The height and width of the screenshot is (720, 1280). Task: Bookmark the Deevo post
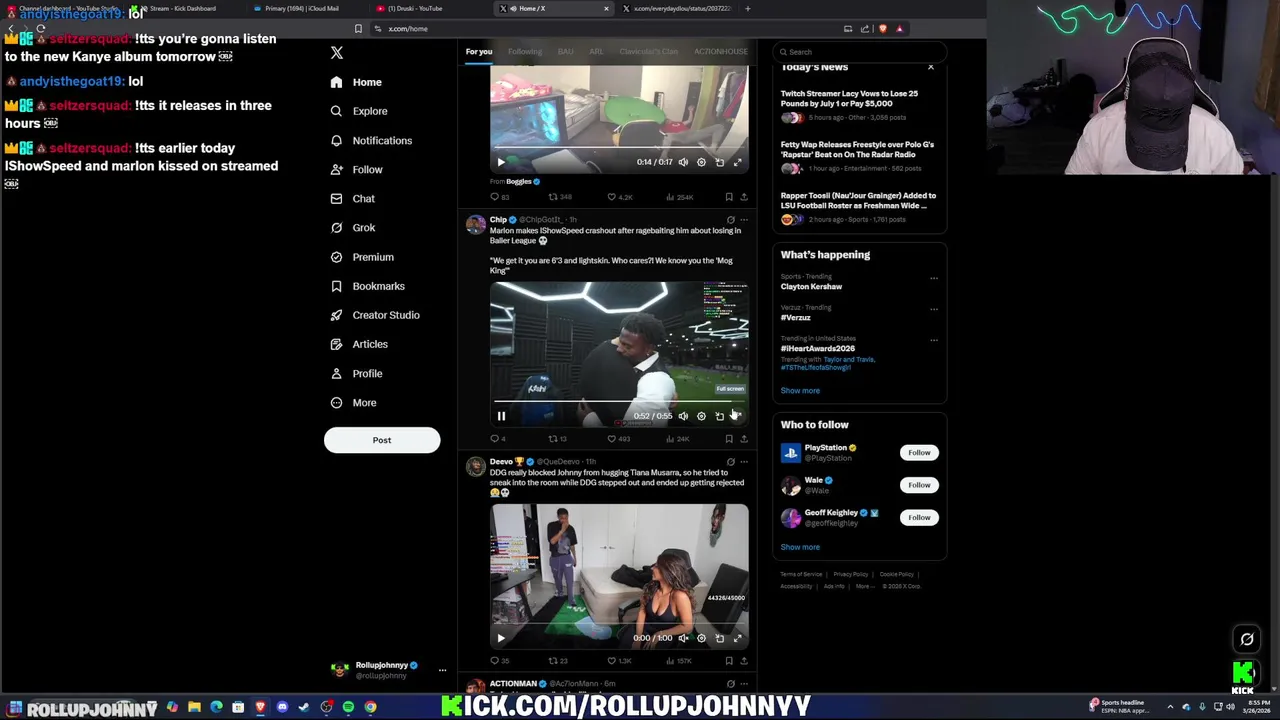pos(729,661)
